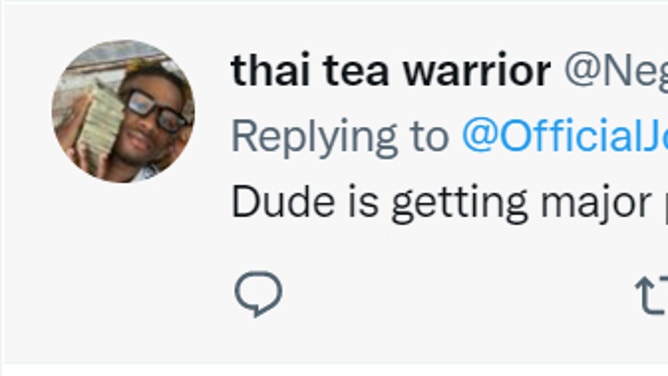Click the word 'tea' in the author name

tap(356, 71)
